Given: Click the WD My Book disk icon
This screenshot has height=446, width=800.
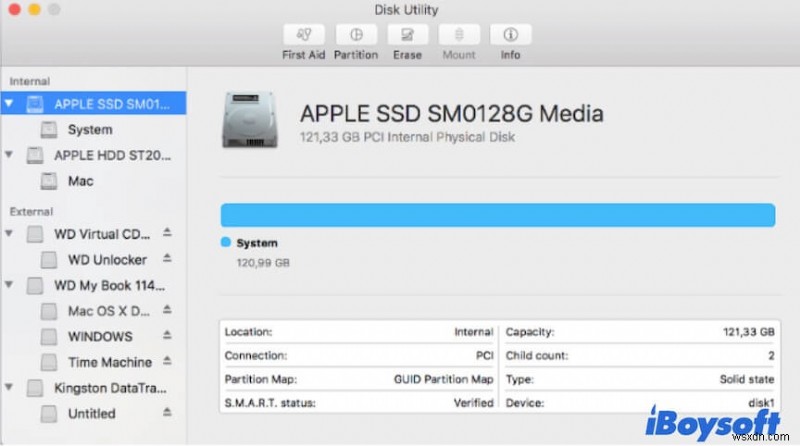Looking at the screenshot, I should (35, 285).
